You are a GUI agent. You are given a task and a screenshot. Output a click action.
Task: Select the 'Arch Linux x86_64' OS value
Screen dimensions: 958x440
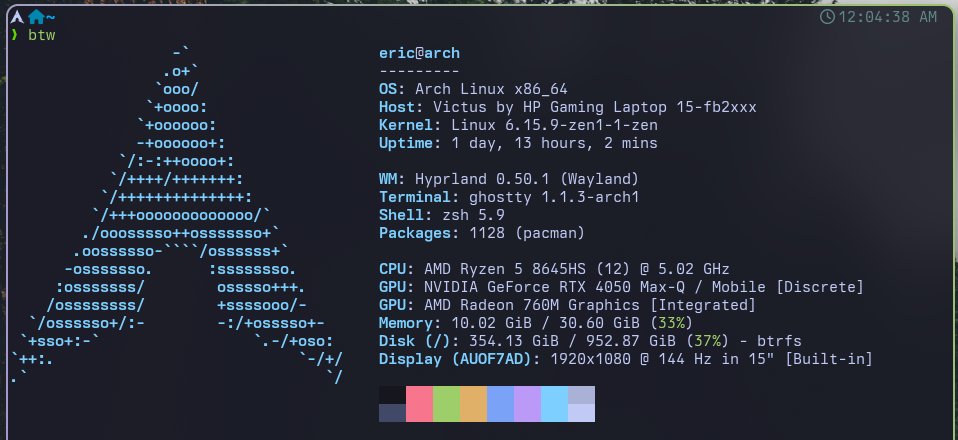click(x=491, y=89)
